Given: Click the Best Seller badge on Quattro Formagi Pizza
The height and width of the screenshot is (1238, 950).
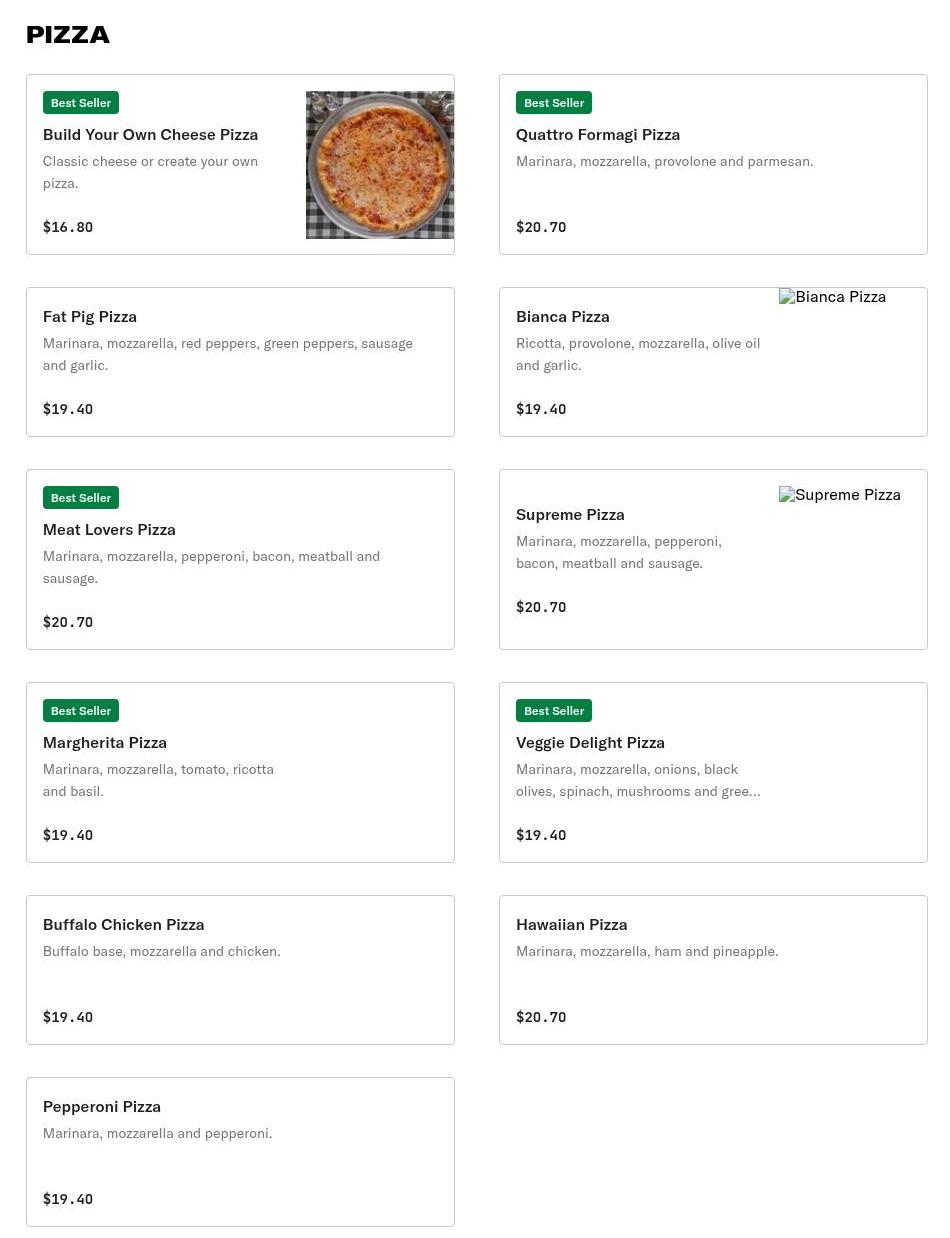Looking at the screenshot, I should click(554, 103).
